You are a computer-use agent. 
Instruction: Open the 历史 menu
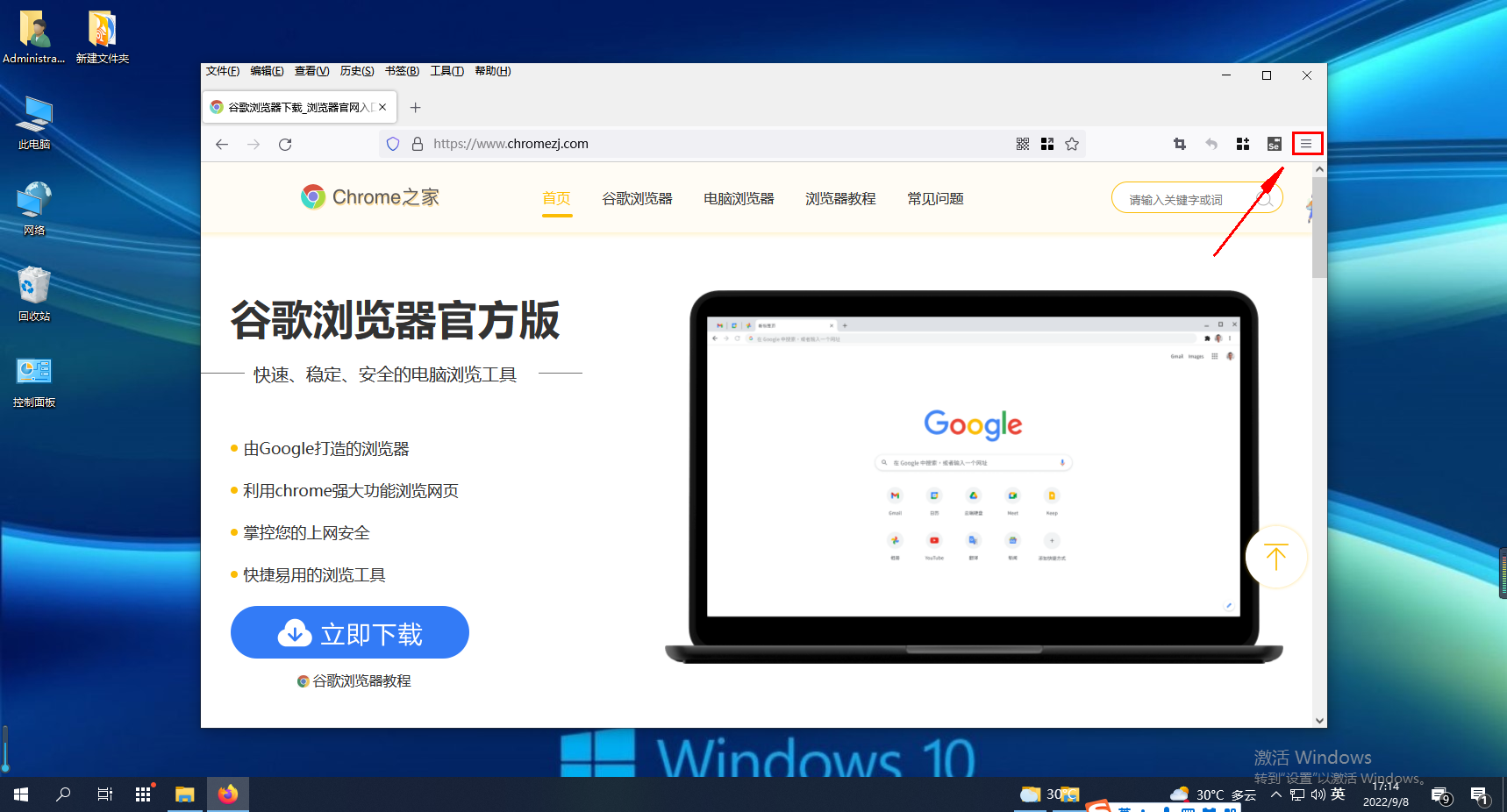tap(356, 71)
